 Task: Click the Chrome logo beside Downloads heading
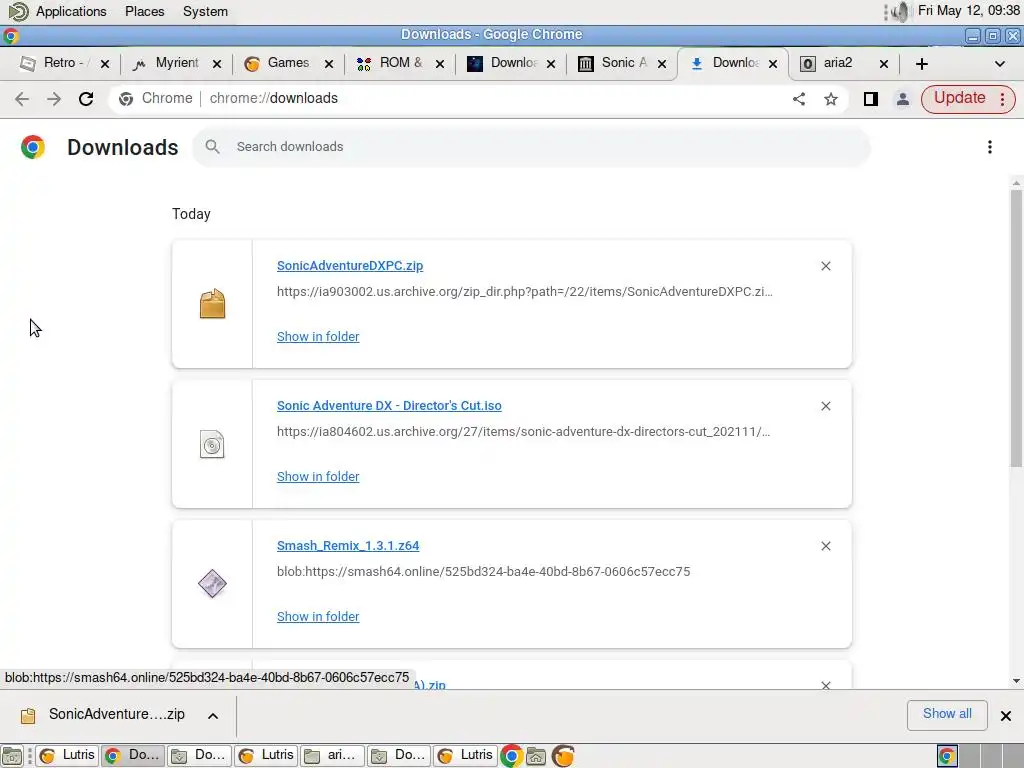33,147
